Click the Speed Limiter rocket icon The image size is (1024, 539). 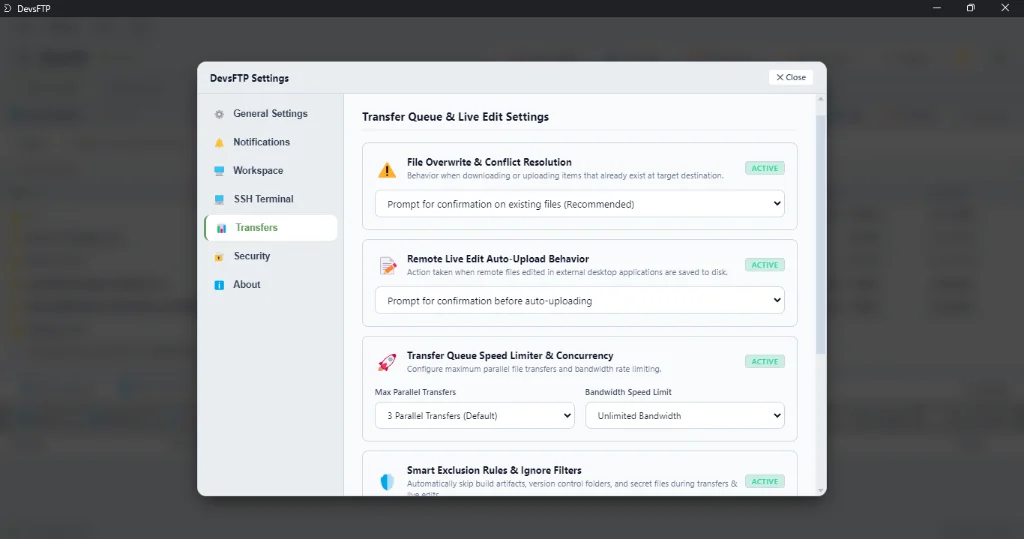(x=387, y=362)
